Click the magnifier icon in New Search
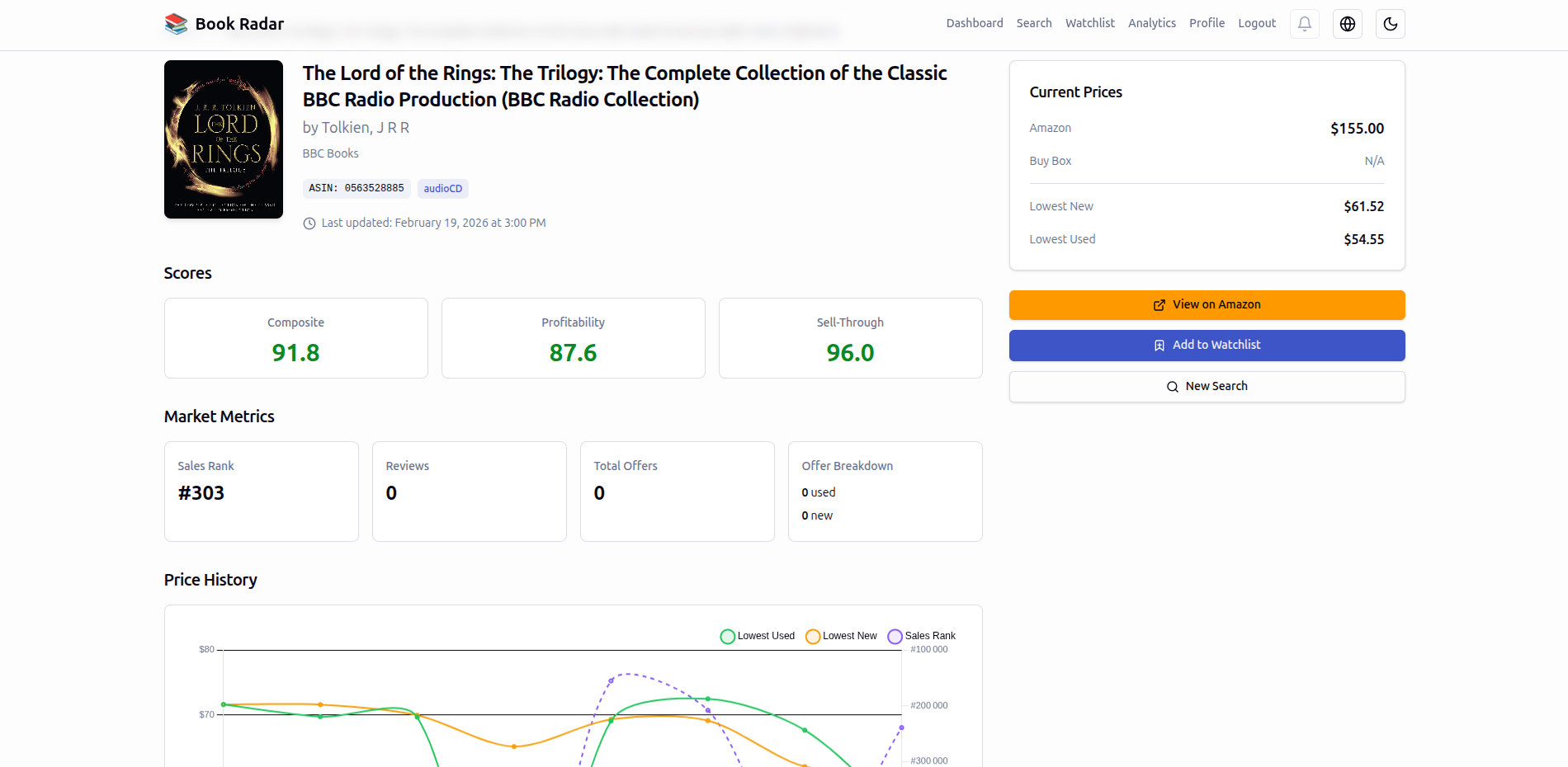This screenshot has height=767, width=1568. tap(1172, 386)
